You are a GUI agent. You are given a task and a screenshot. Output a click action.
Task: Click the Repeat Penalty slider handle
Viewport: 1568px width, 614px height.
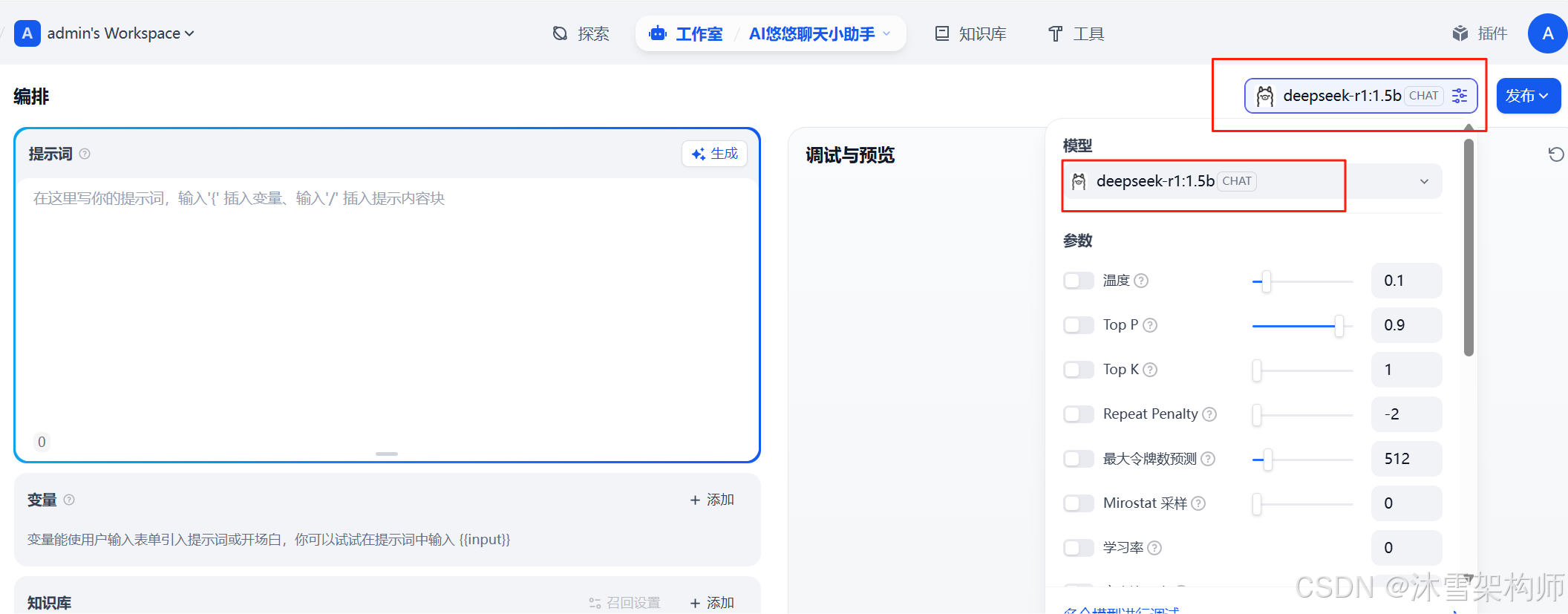tap(1257, 415)
